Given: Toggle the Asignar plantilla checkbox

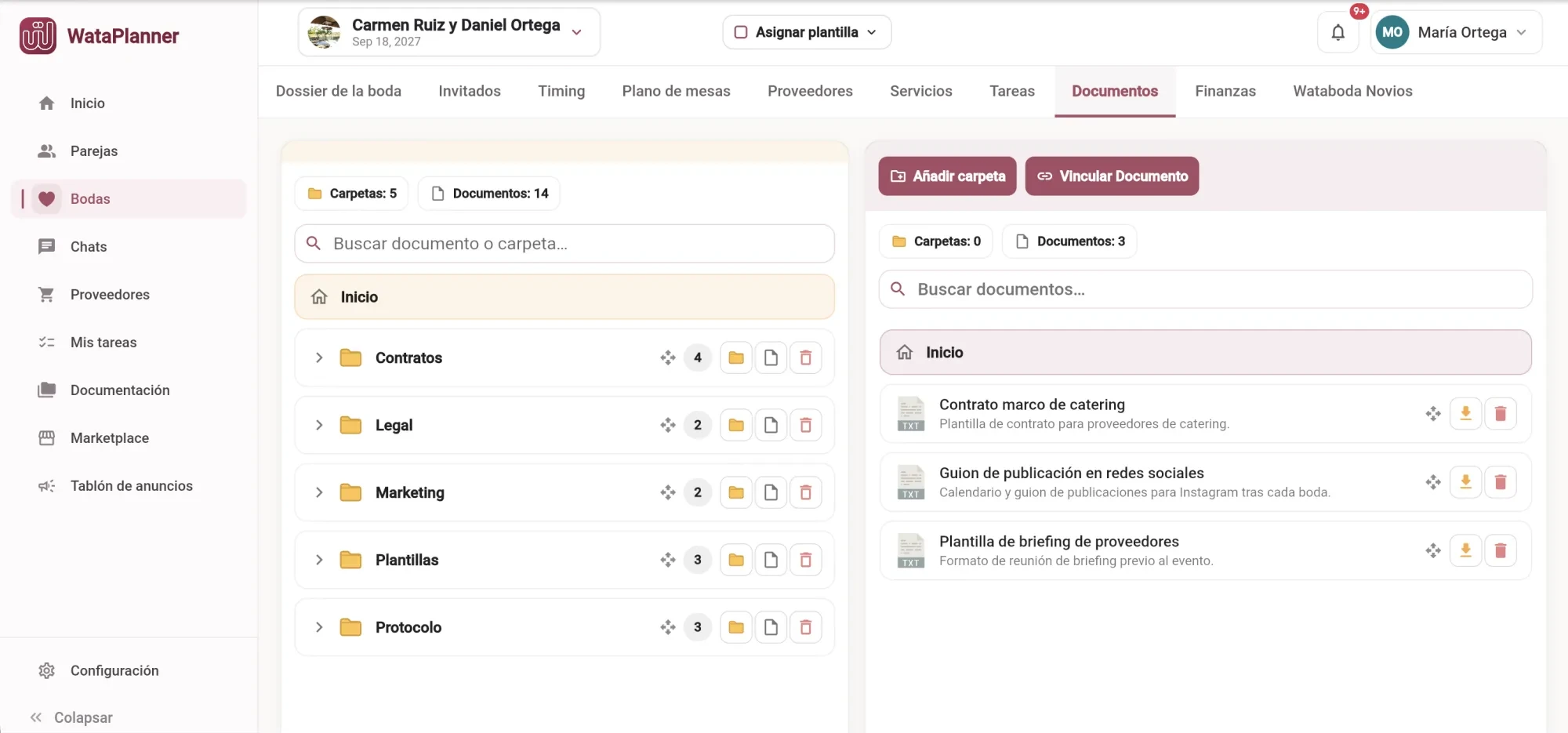Looking at the screenshot, I should coord(740,32).
